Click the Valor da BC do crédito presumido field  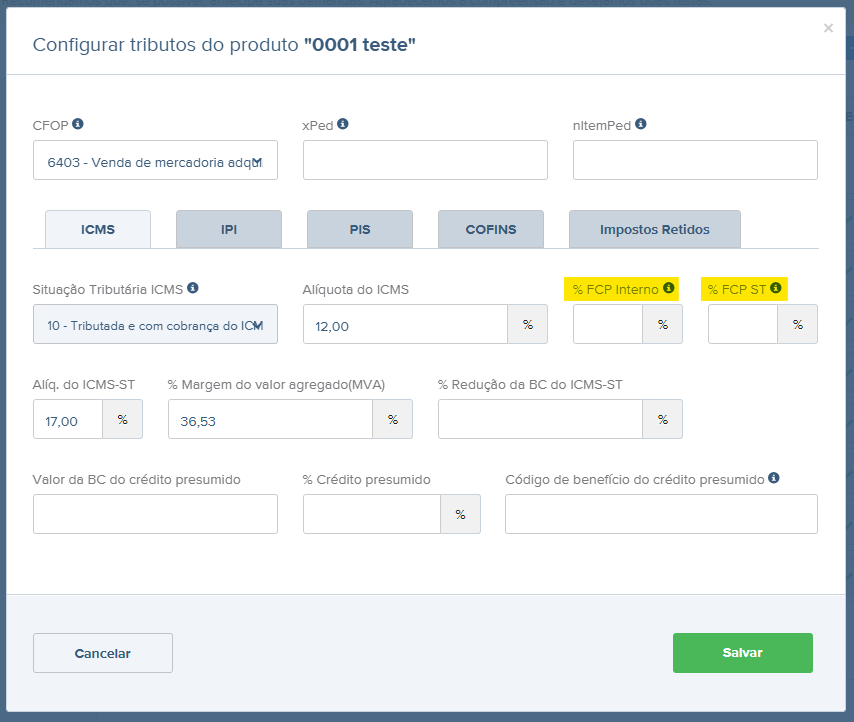coord(155,514)
